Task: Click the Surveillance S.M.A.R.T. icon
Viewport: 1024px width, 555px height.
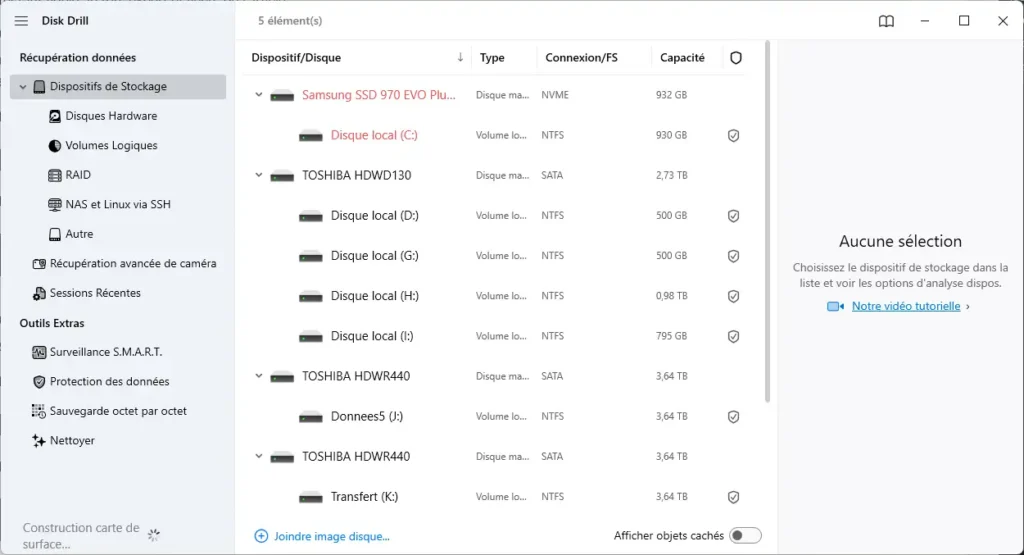Action: (40, 352)
